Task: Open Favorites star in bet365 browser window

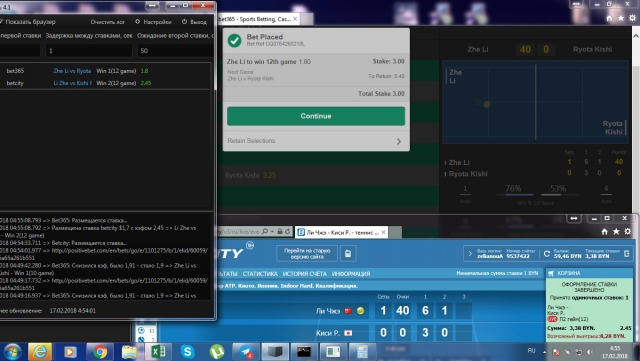Action: [621, 18]
